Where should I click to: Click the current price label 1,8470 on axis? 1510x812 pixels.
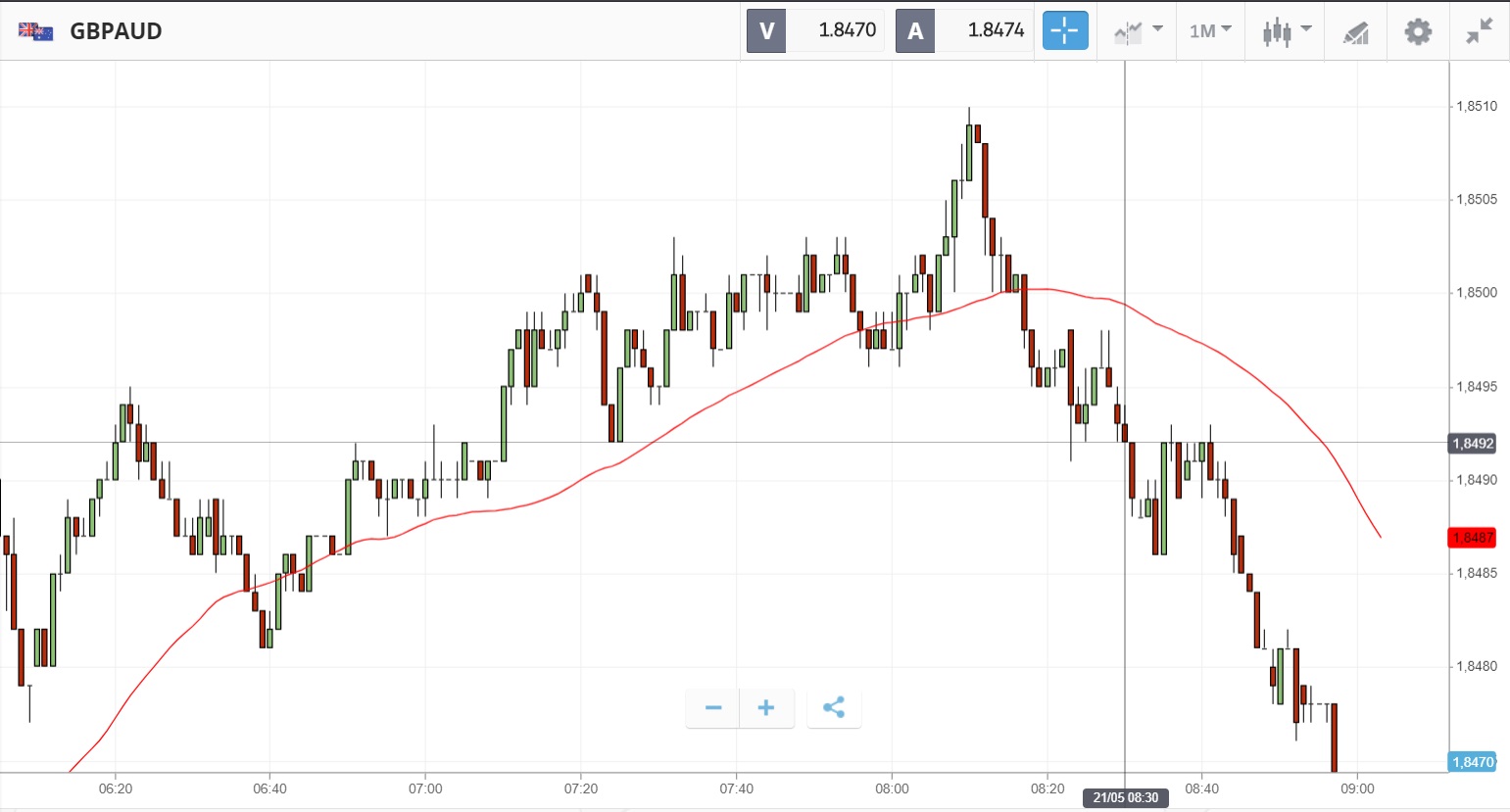tap(1473, 762)
